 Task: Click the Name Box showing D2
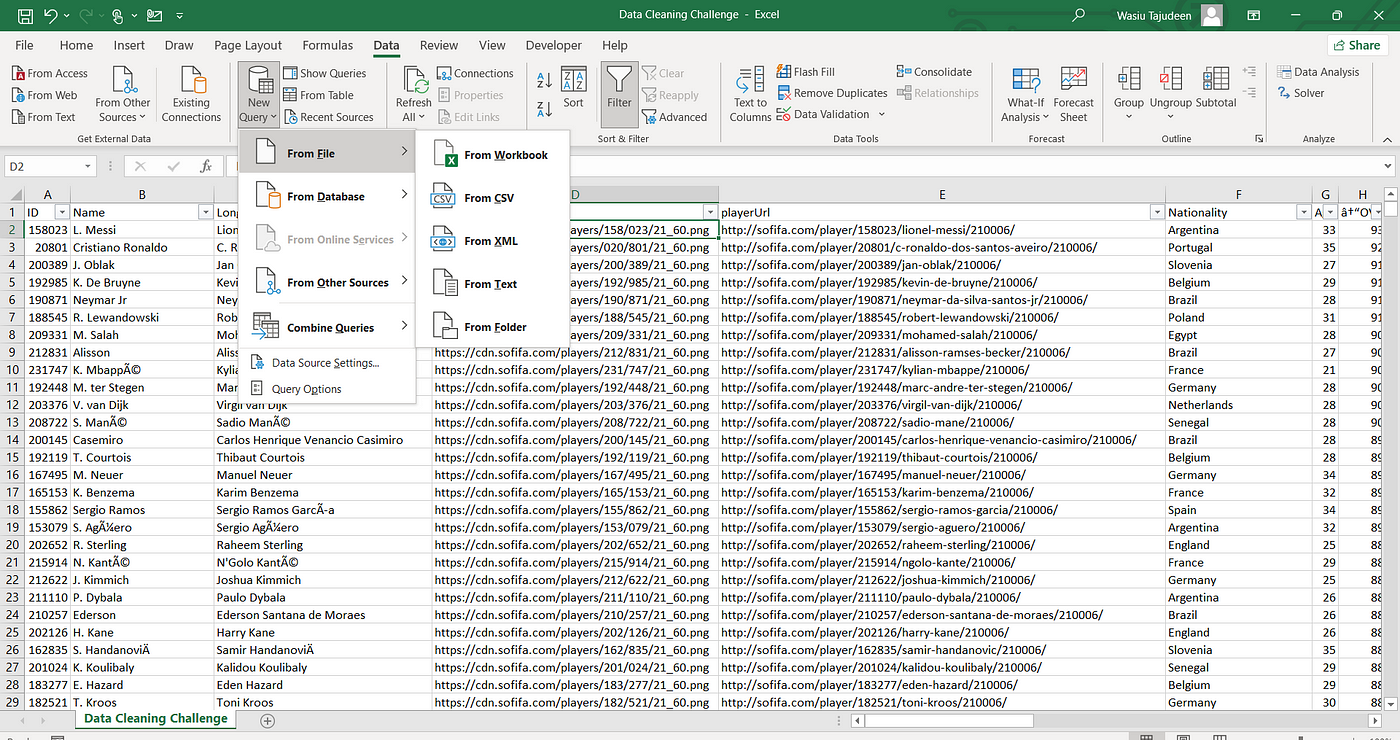(49, 167)
